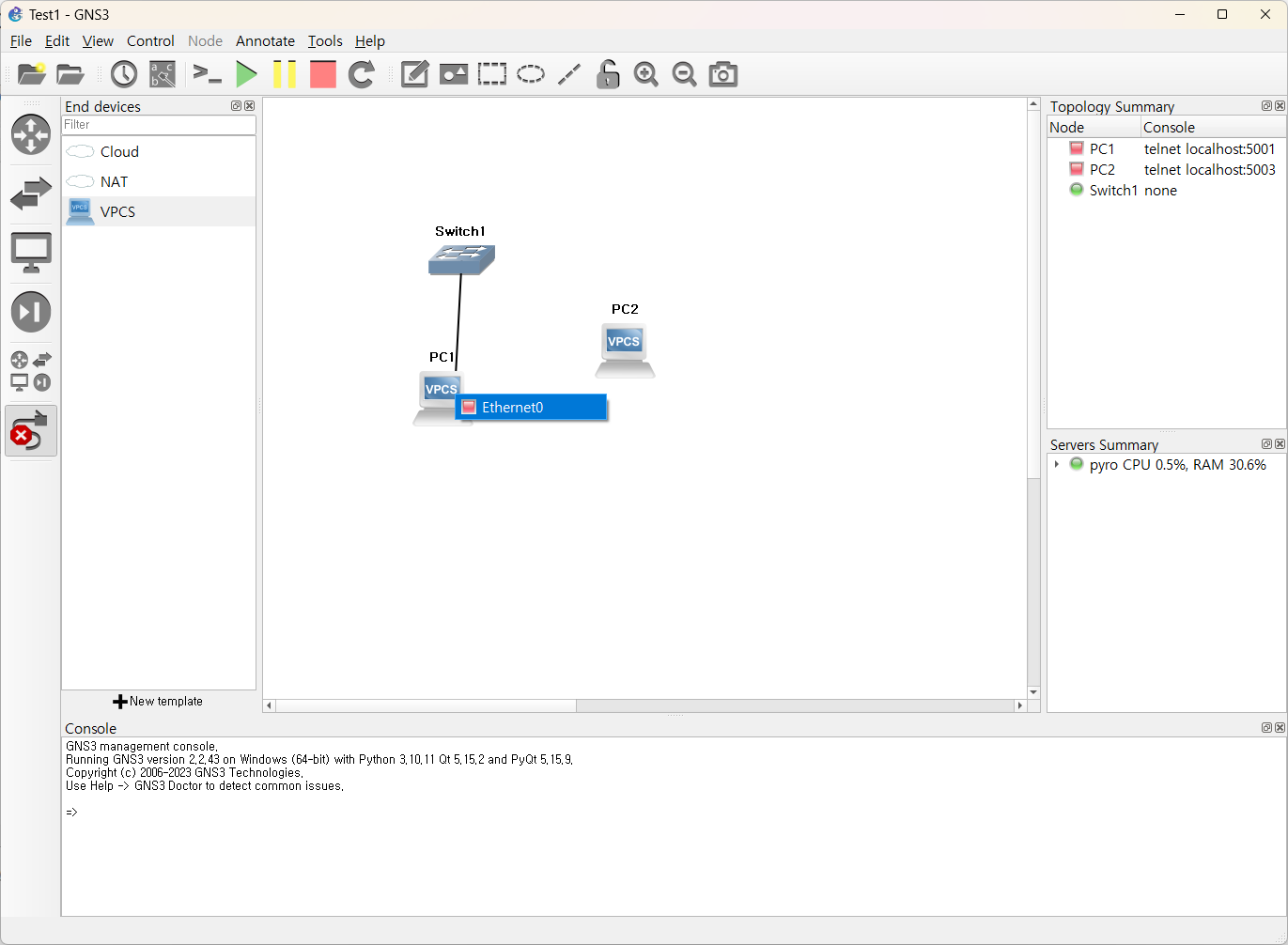Click canvas horizontal scrollbar left arrow
1288x945 pixels.
click(270, 705)
